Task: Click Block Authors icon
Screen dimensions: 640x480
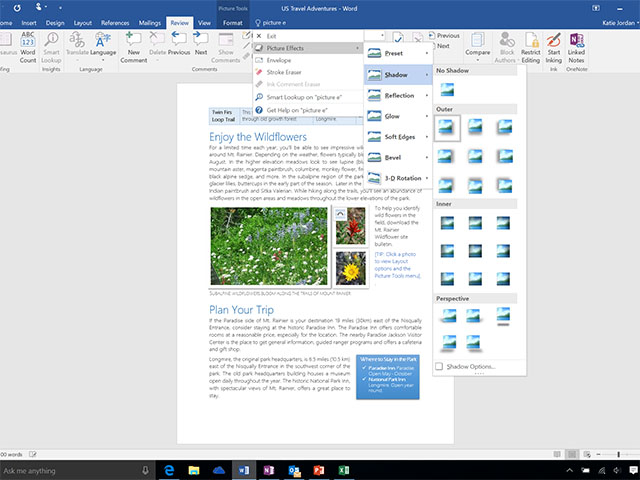Action: click(505, 48)
